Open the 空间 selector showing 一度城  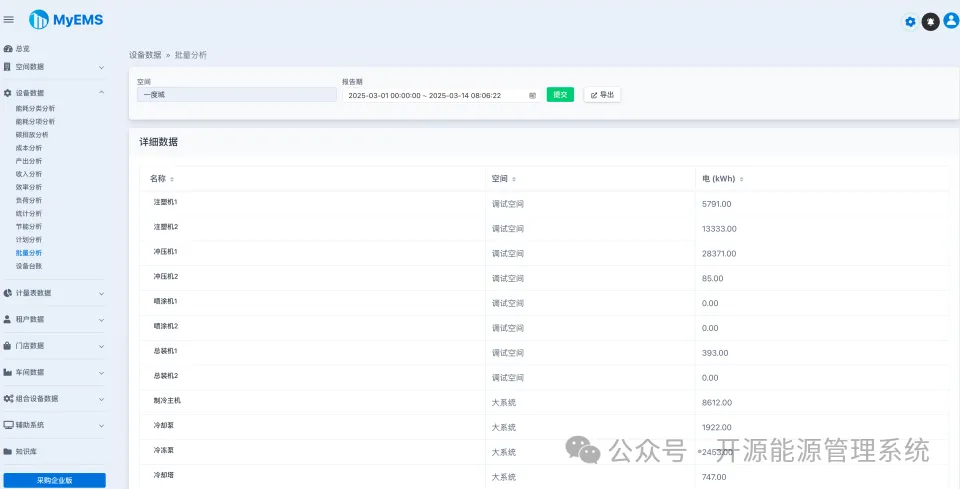(236, 95)
